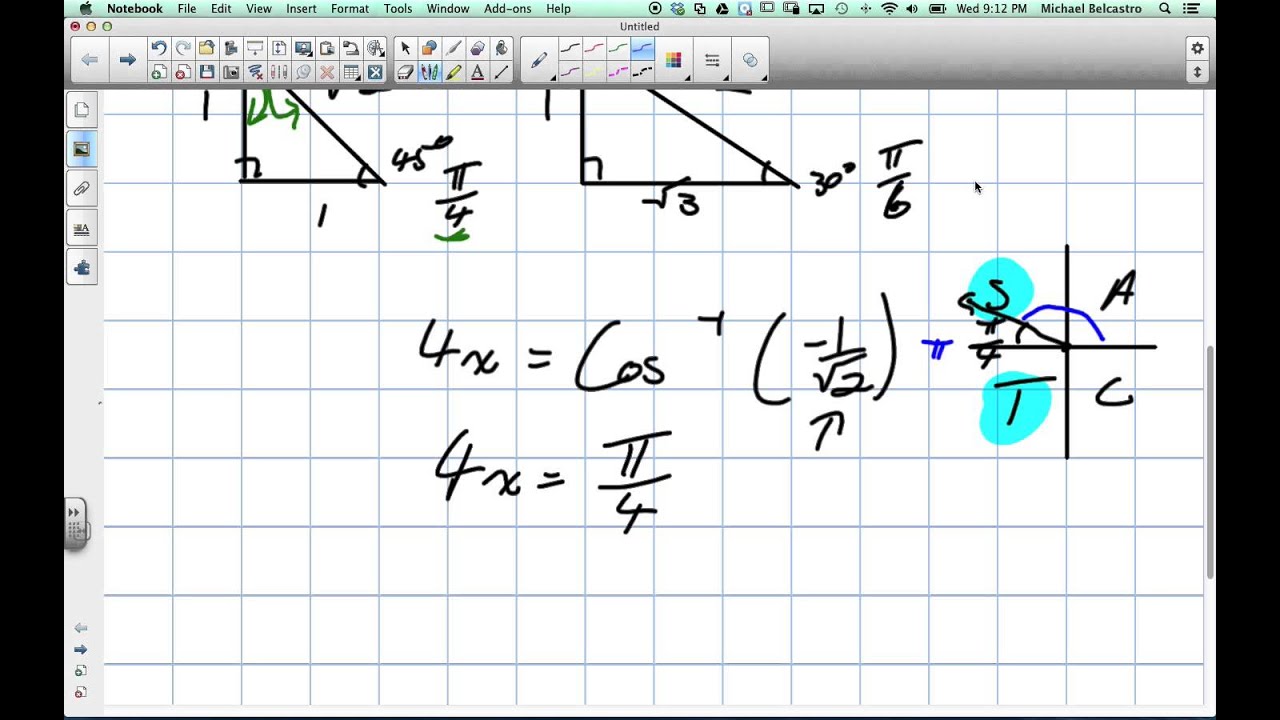Select the Eraser tool

pos(405,72)
